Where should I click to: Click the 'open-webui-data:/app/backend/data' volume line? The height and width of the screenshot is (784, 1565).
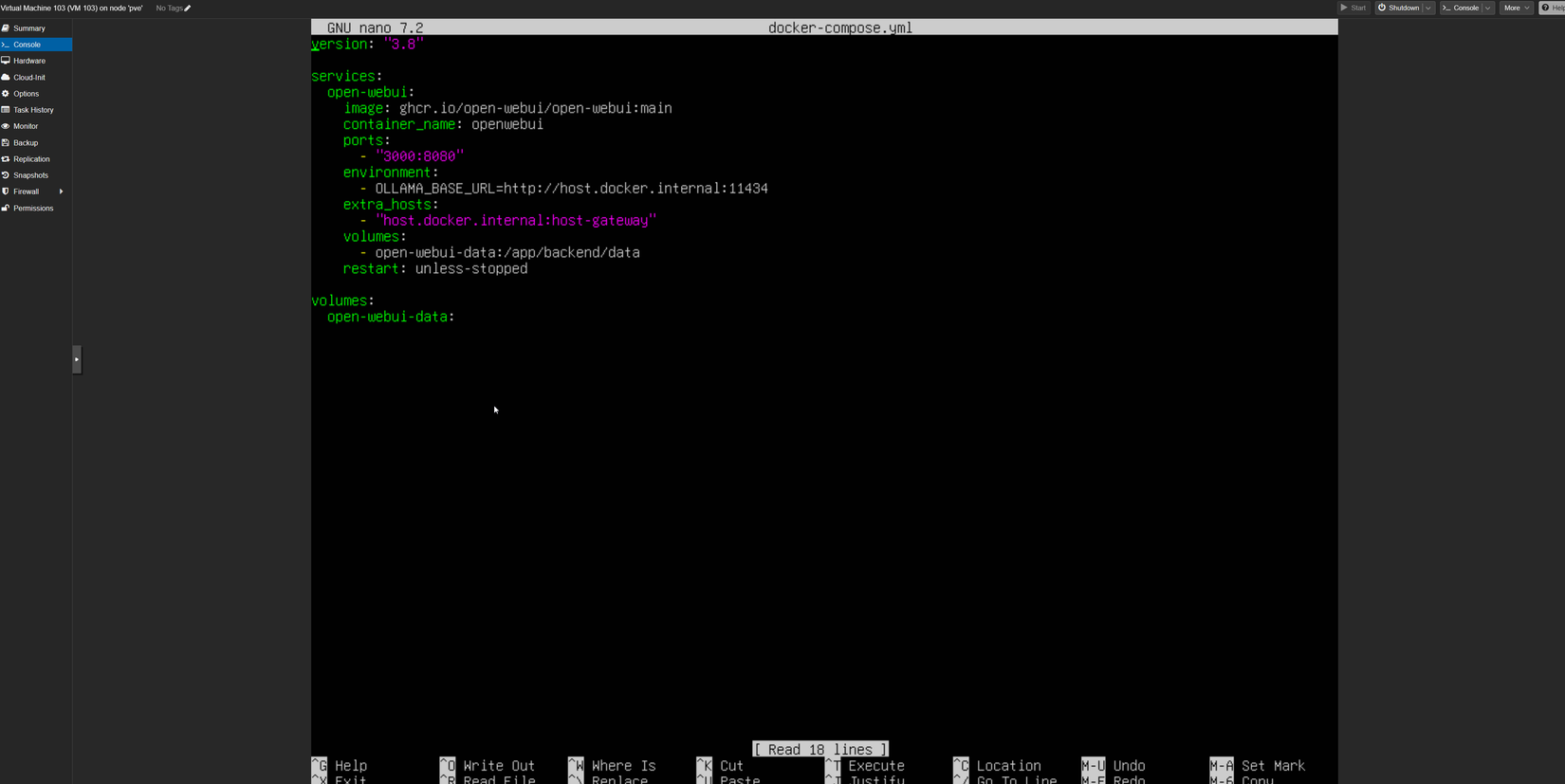pos(507,253)
